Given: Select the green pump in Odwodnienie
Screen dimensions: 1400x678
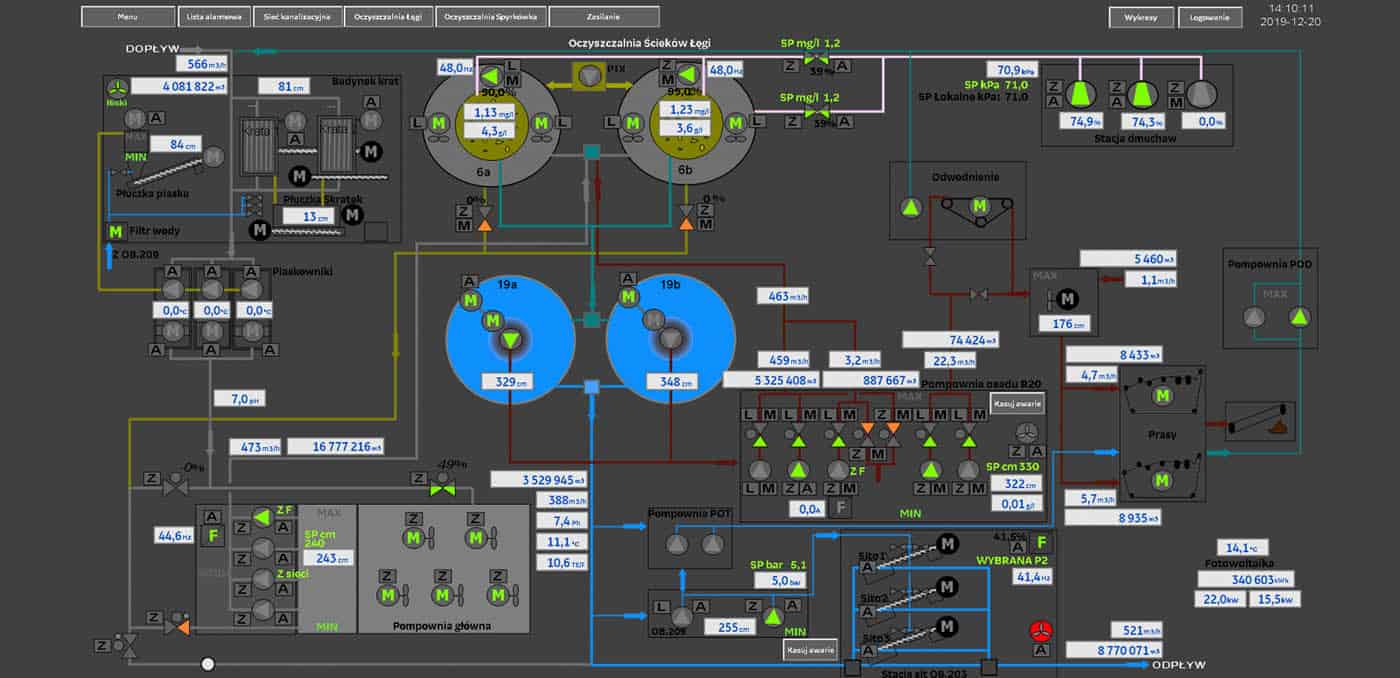Looking at the screenshot, I should (910, 208).
